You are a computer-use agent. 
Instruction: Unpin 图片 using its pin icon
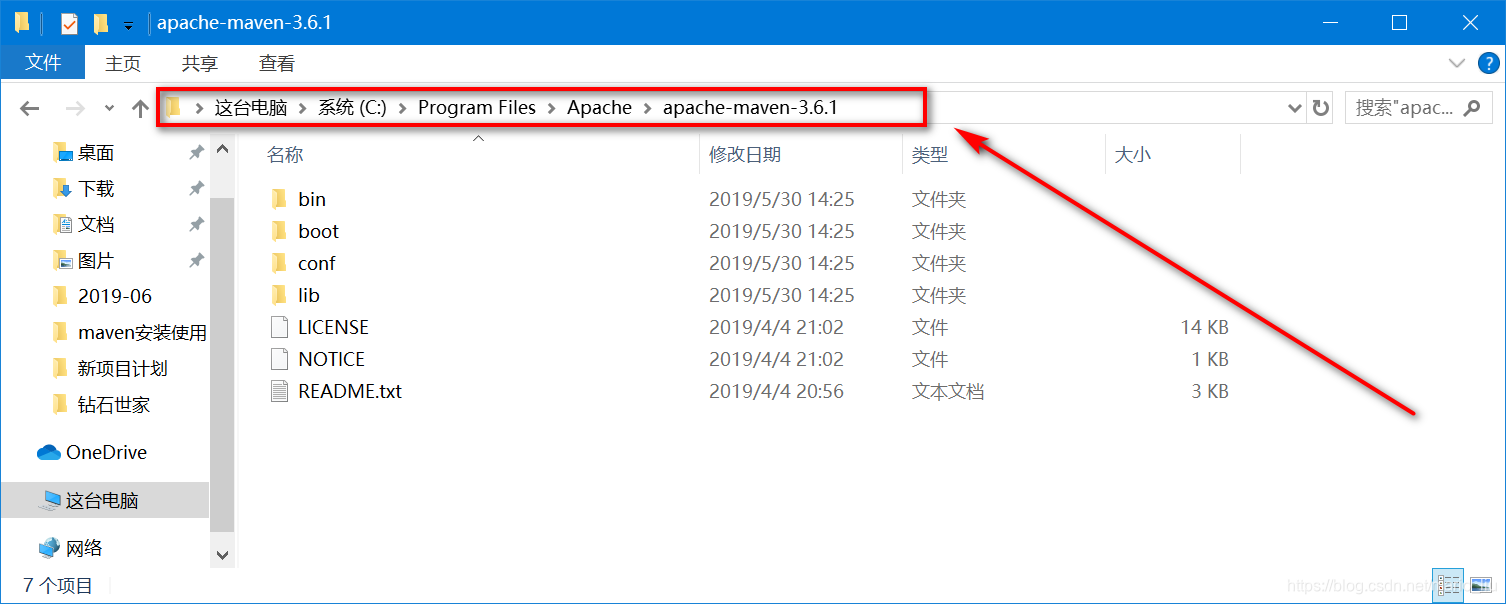point(196,261)
